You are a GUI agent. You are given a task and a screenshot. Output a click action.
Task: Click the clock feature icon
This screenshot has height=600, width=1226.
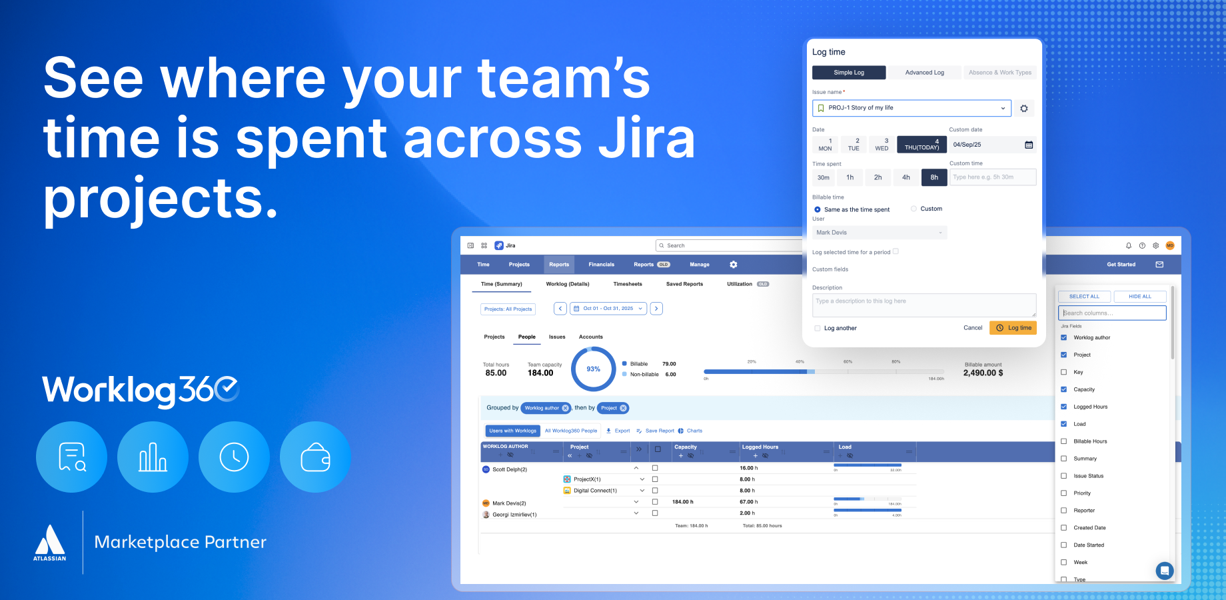tap(234, 457)
